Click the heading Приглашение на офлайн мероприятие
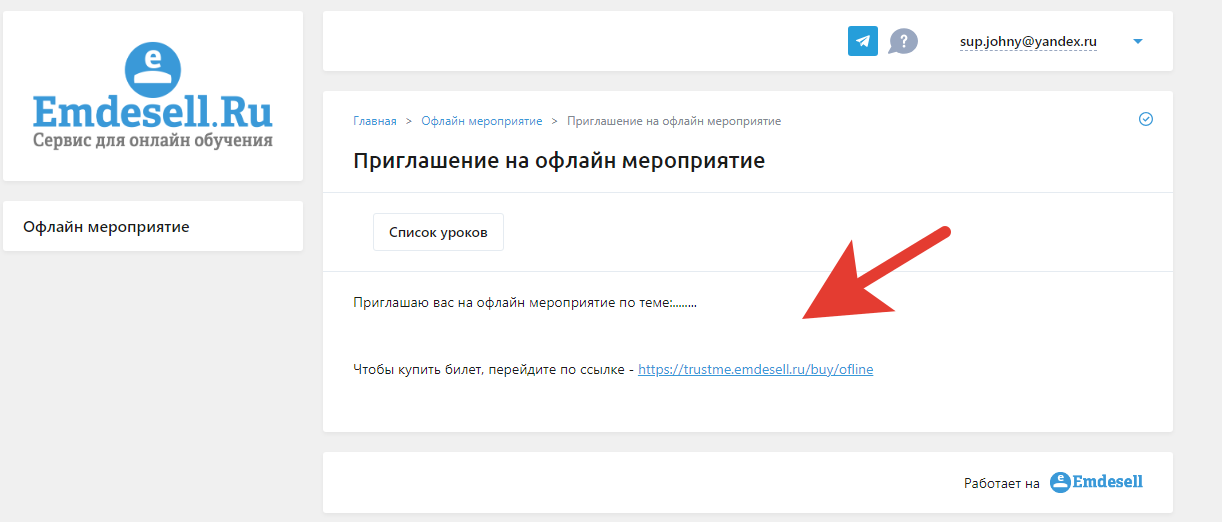1222x522 pixels. tap(559, 160)
